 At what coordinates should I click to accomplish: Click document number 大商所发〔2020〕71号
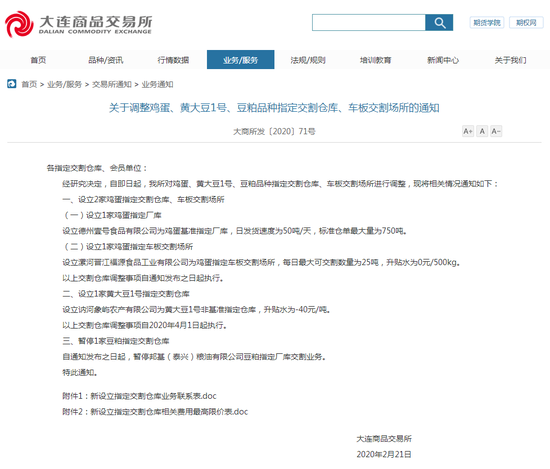[274, 131]
